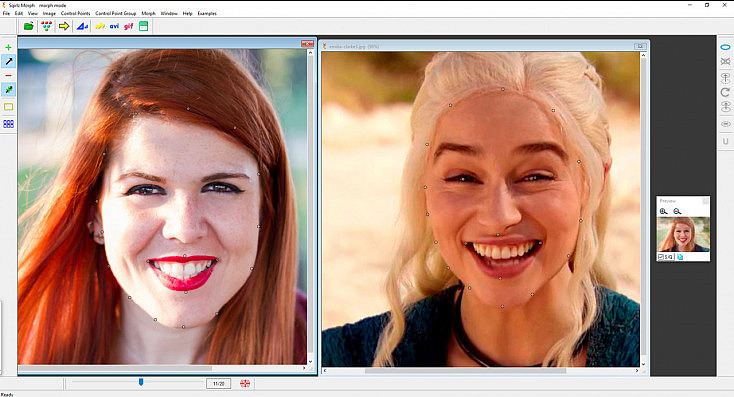
Task: Open the Image menu
Action: tap(49, 13)
